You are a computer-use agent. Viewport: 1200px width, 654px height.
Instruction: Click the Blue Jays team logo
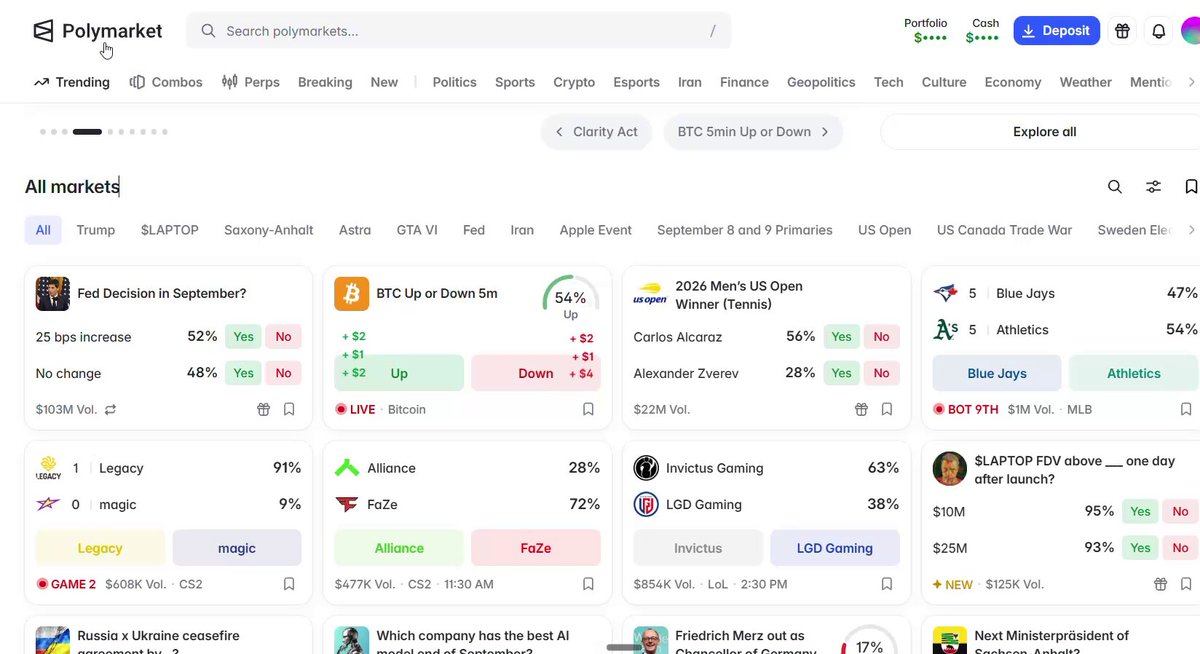(945, 293)
